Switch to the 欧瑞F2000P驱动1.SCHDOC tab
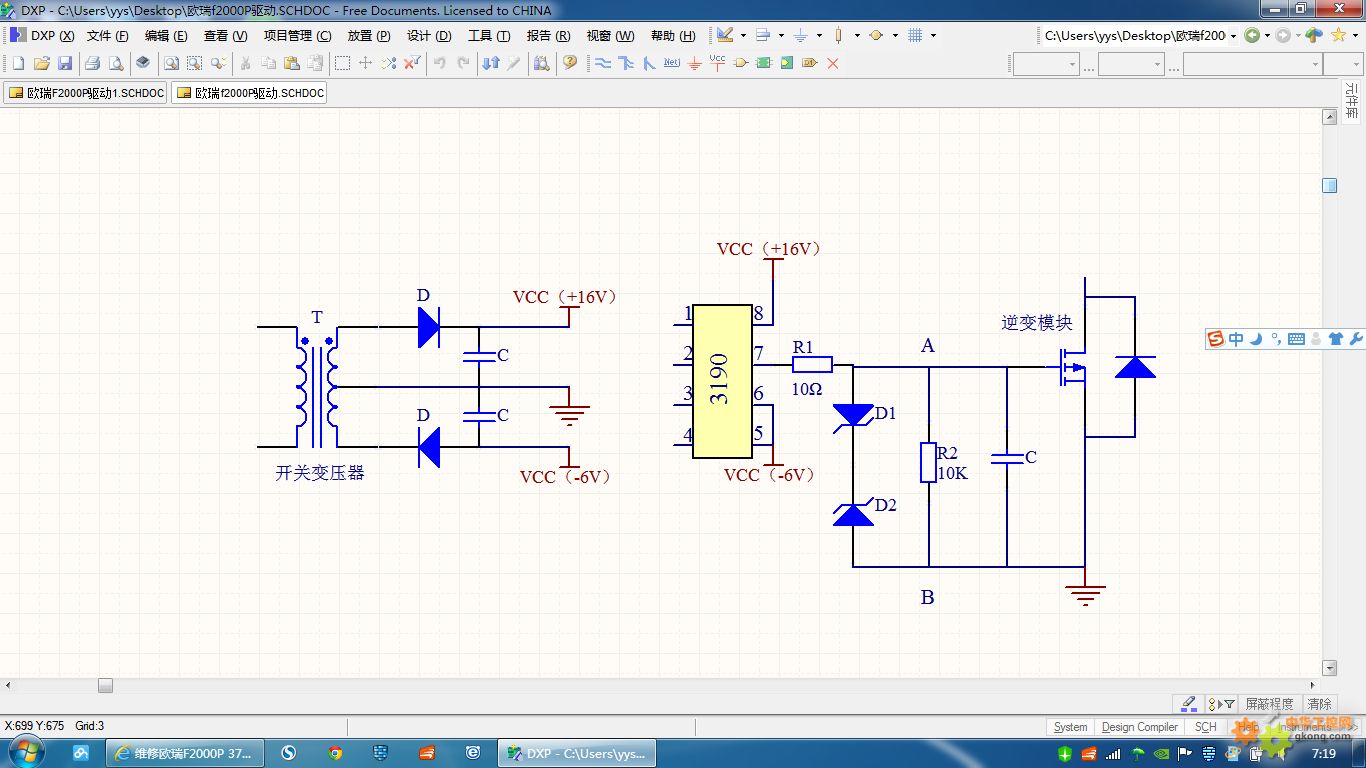This screenshot has height=768, width=1366. click(86, 93)
